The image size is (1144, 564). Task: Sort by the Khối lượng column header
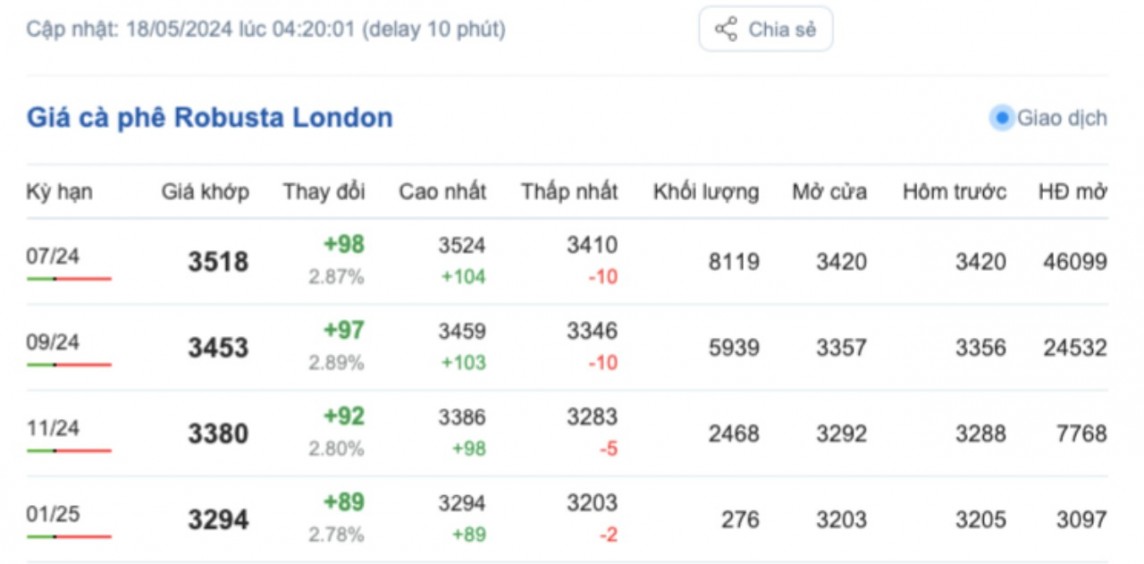click(705, 192)
